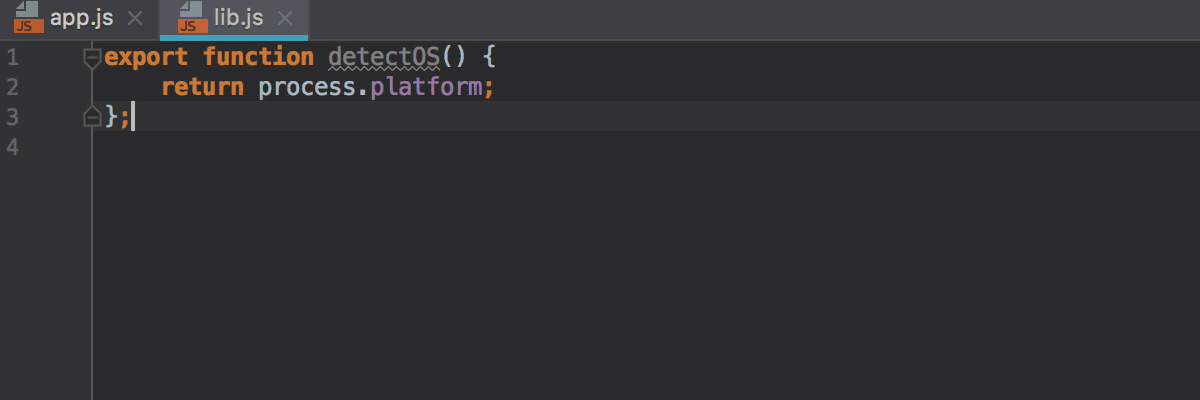
Task: Click the process identifier
Action: click(x=307, y=87)
